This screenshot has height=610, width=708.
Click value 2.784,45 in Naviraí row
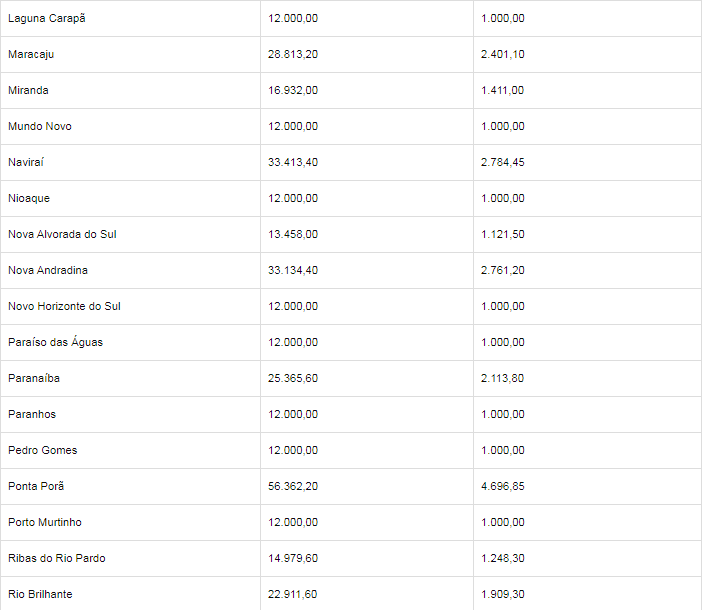point(502,162)
